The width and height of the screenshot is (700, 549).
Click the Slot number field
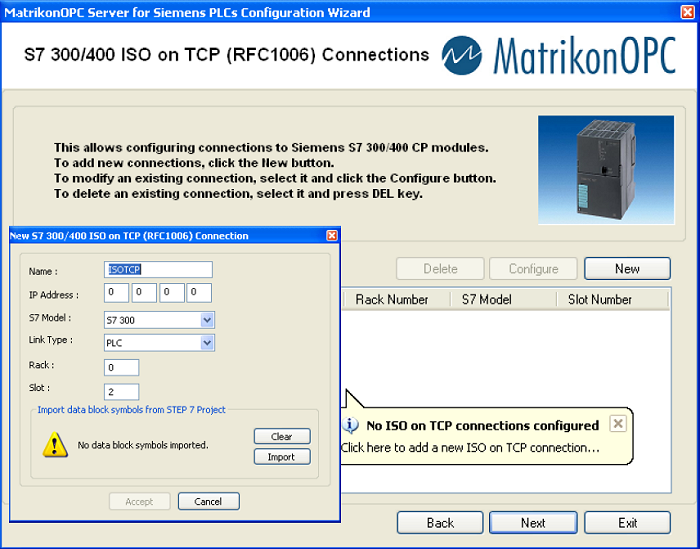tap(121, 391)
